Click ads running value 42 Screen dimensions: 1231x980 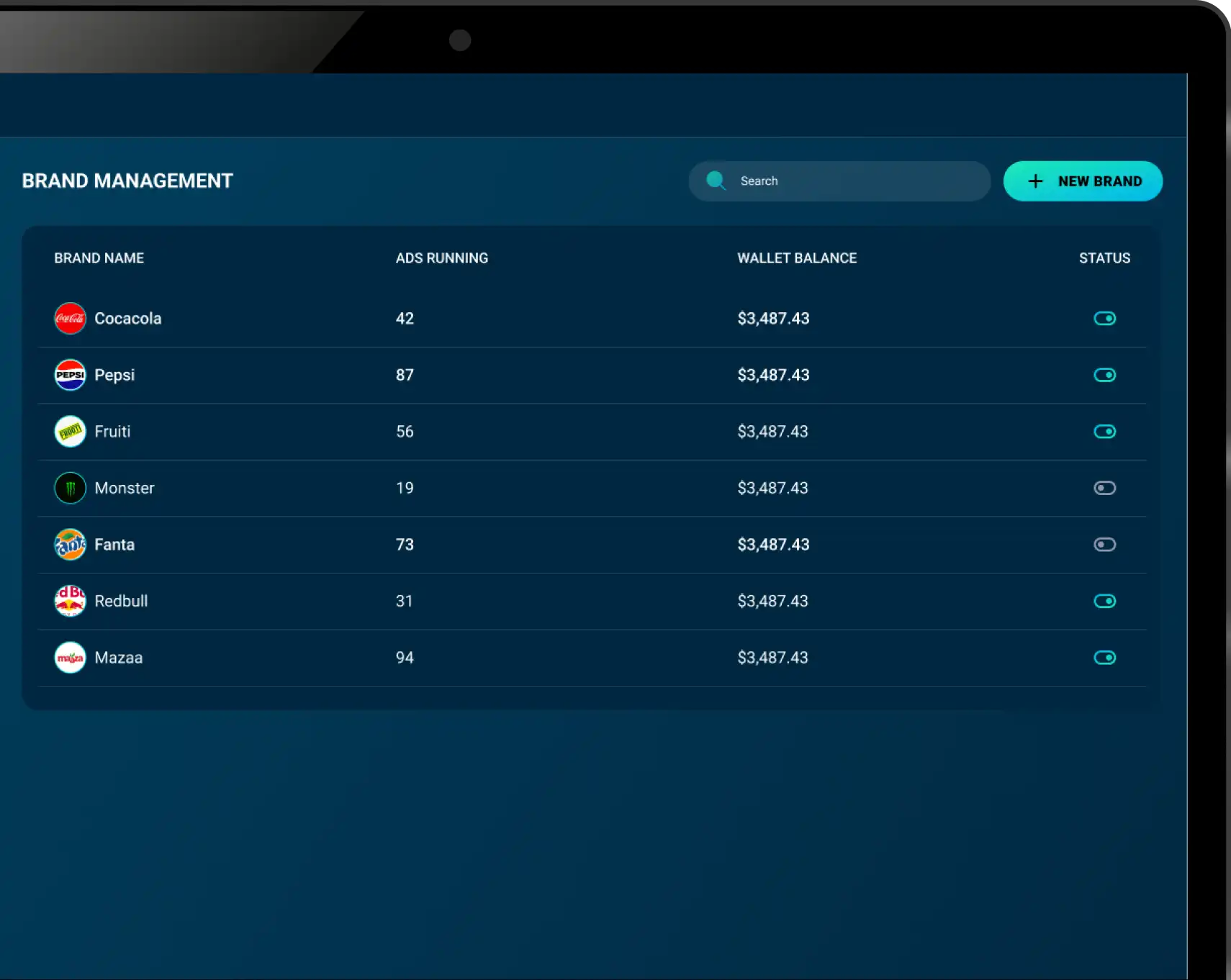[405, 318]
